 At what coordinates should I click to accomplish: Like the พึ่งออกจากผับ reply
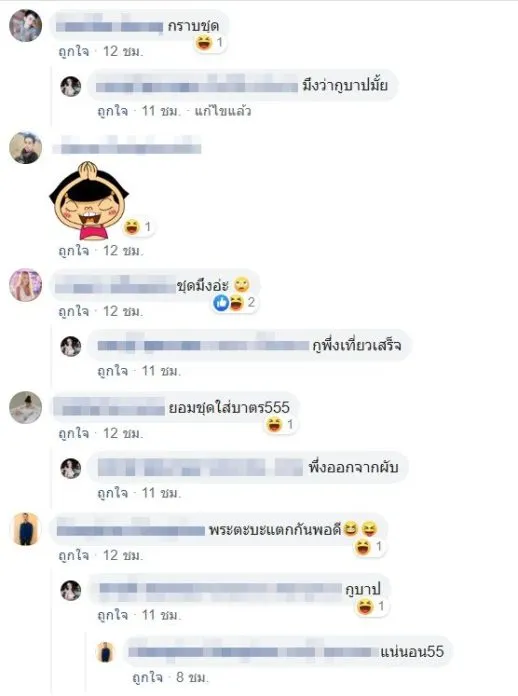click(x=113, y=493)
